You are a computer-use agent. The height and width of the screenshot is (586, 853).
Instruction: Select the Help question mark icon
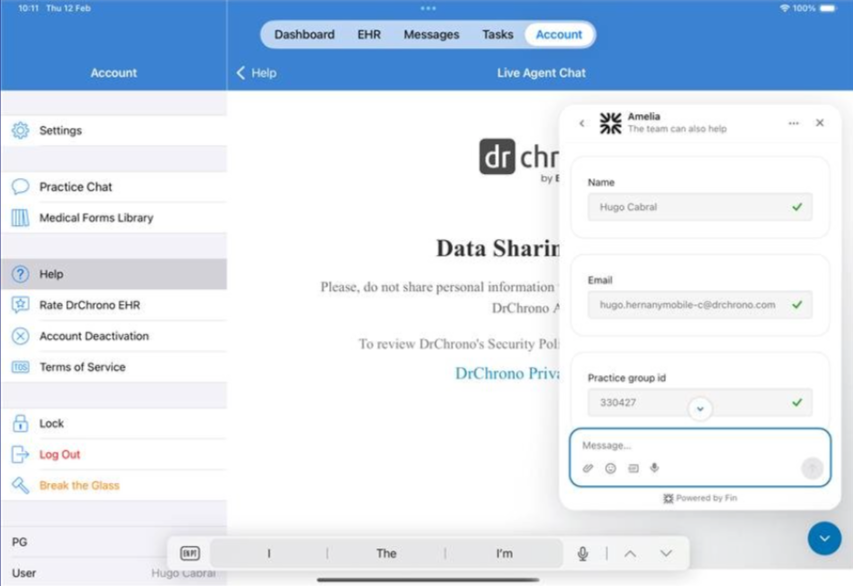(20, 274)
